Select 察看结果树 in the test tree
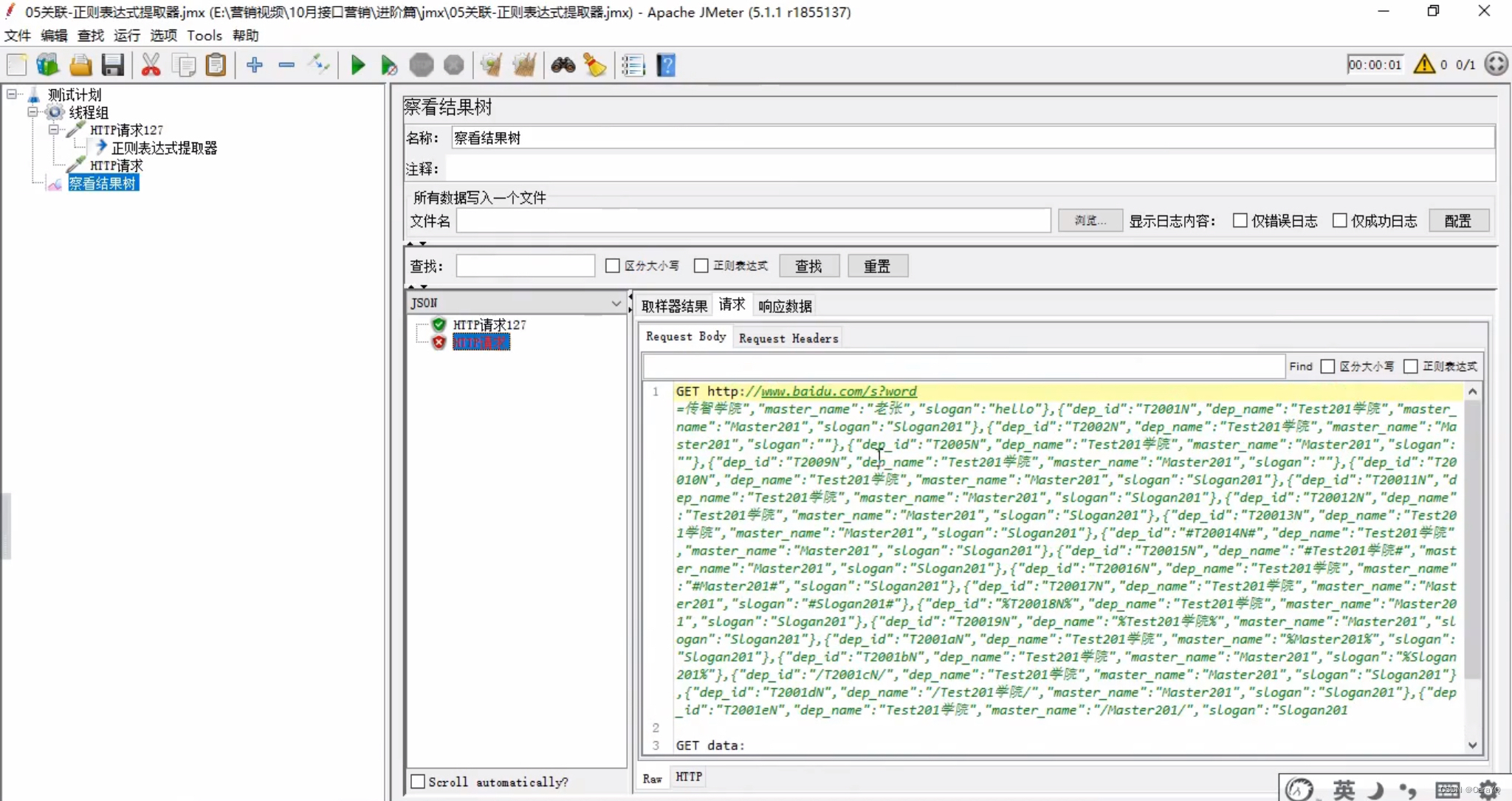The width and height of the screenshot is (1512, 801). 103,183
